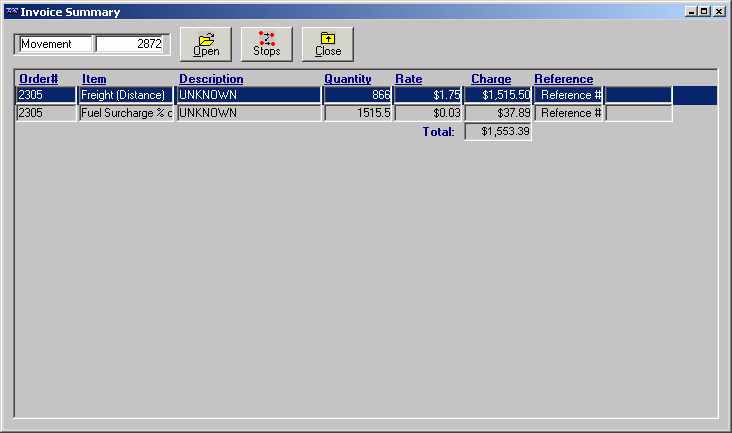Click quantity cell 866

coord(358,95)
